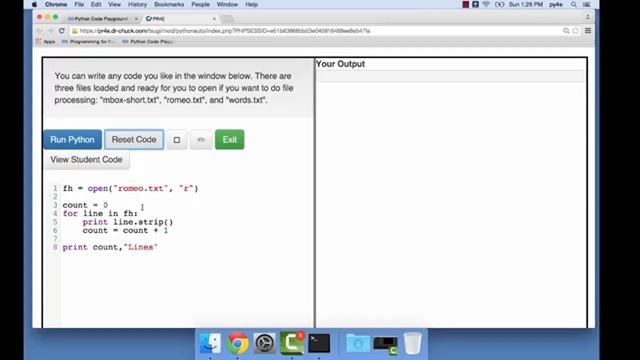Open Apps bookmarks shortcut
This screenshot has height=360, width=640.
point(46,42)
